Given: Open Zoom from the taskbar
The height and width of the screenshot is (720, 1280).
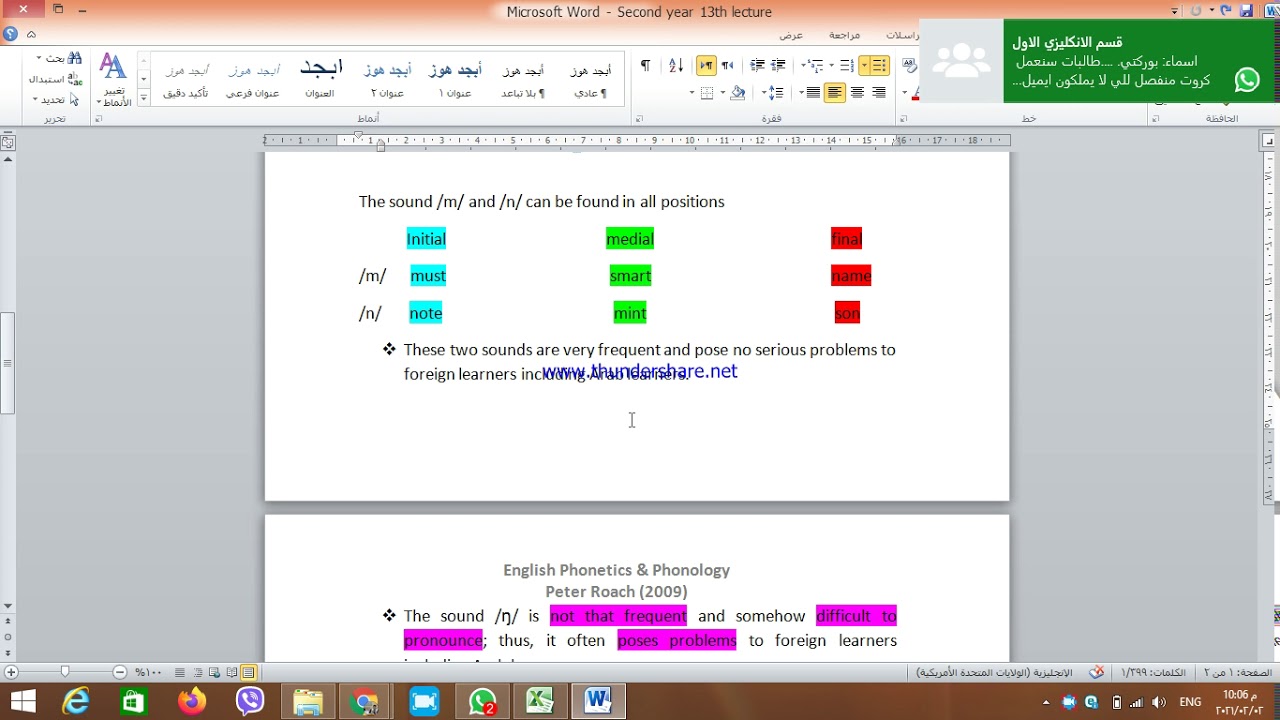Looking at the screenshot, I should pos(424,702).
